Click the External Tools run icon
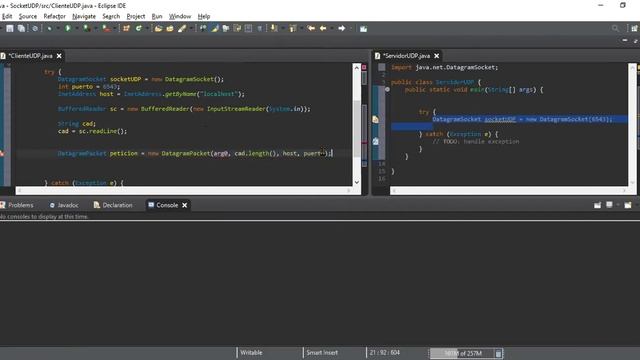 pyautogui.click(x=106, y=29)
